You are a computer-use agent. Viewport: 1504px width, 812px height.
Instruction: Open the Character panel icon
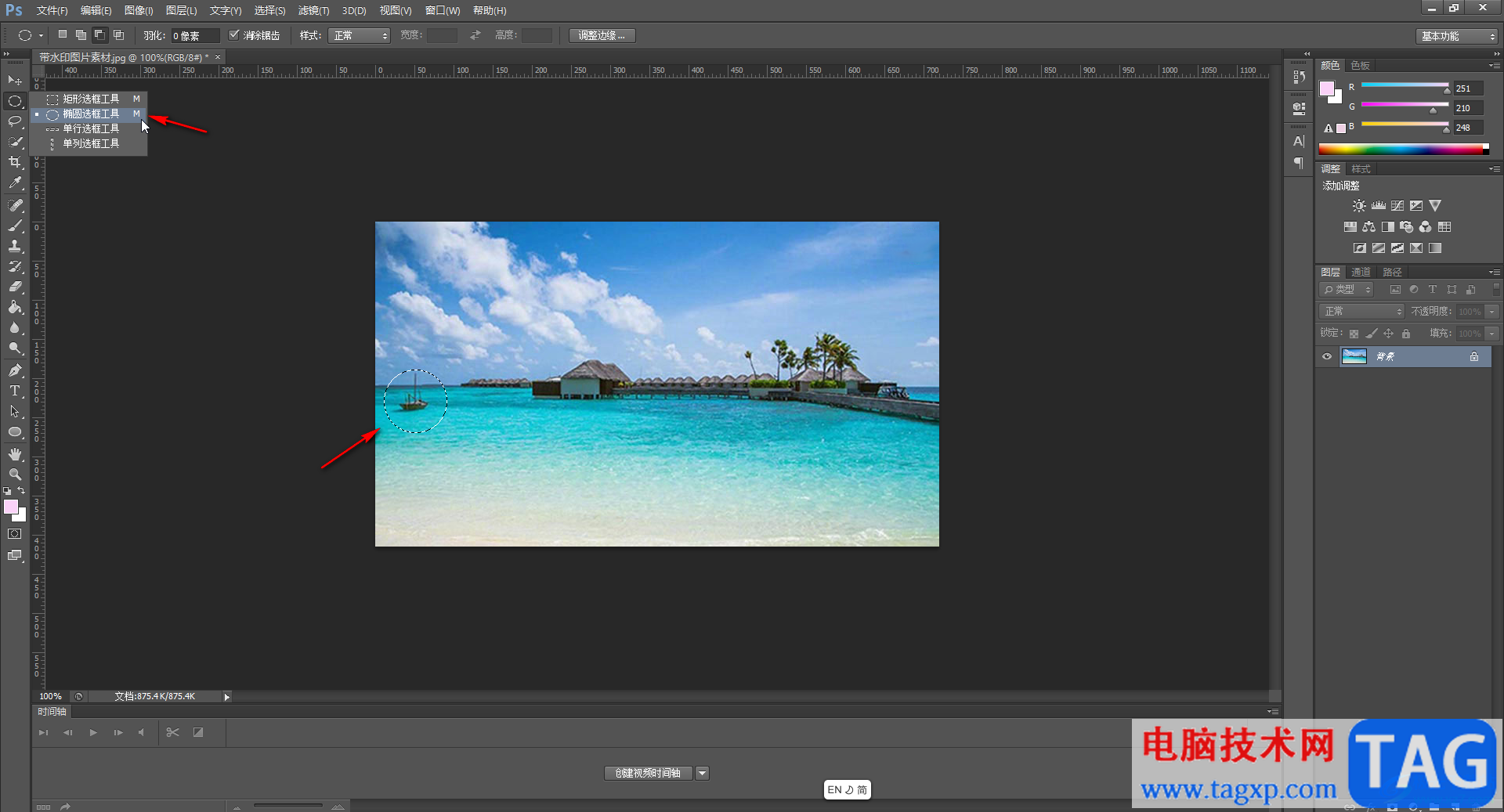point(1299,142)
